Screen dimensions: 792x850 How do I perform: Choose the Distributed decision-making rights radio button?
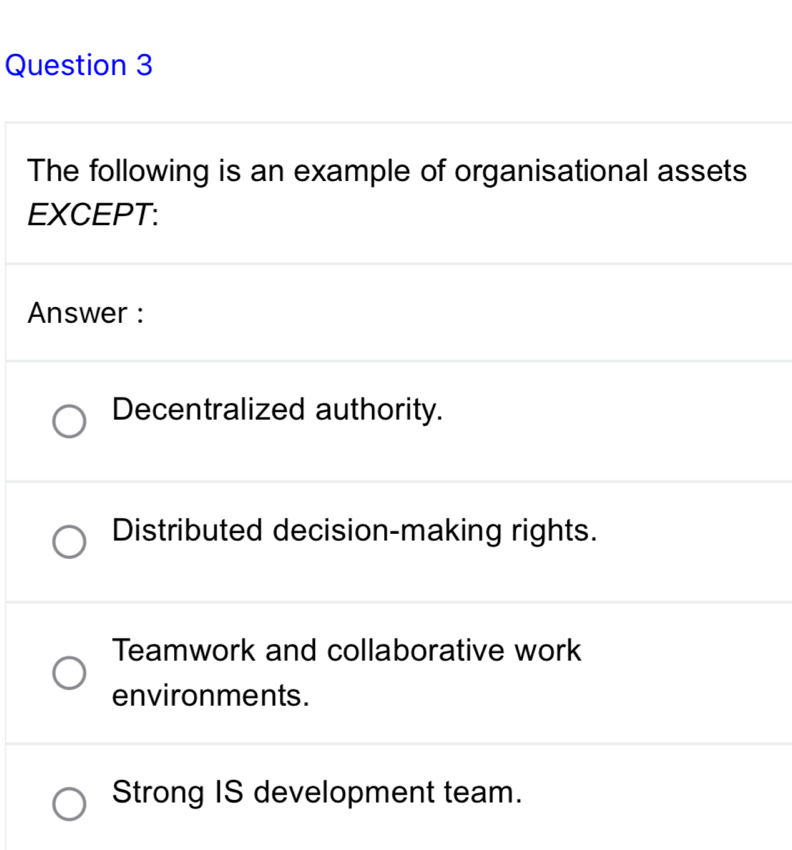pos(70,542)
